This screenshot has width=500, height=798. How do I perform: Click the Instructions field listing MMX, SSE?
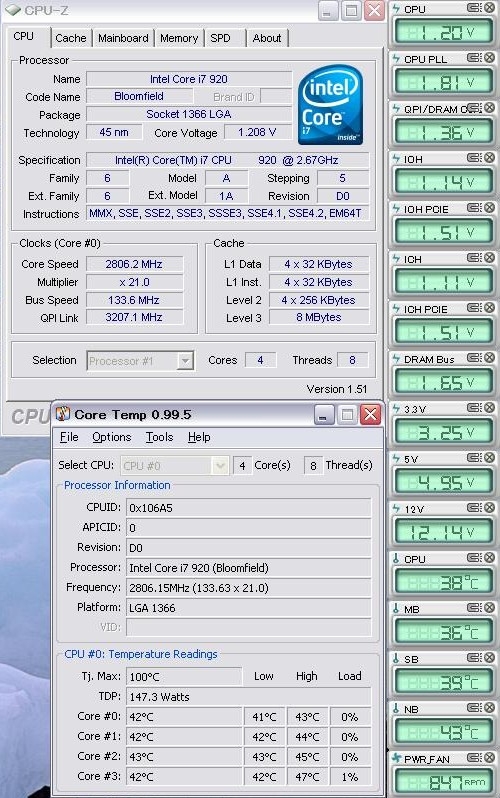(x=227, y=213)
